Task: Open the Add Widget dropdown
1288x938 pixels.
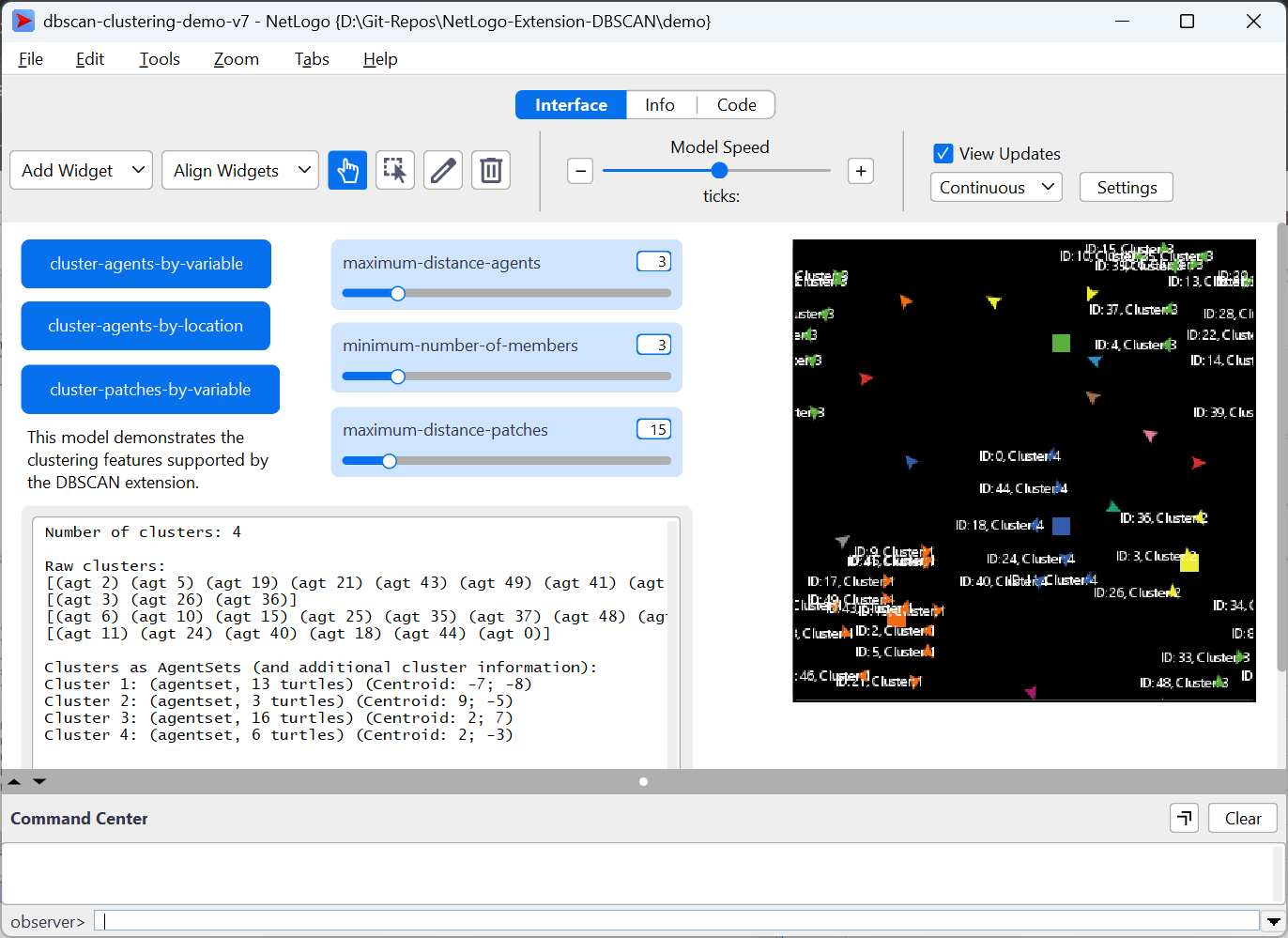Action: [x=81, y=170]
